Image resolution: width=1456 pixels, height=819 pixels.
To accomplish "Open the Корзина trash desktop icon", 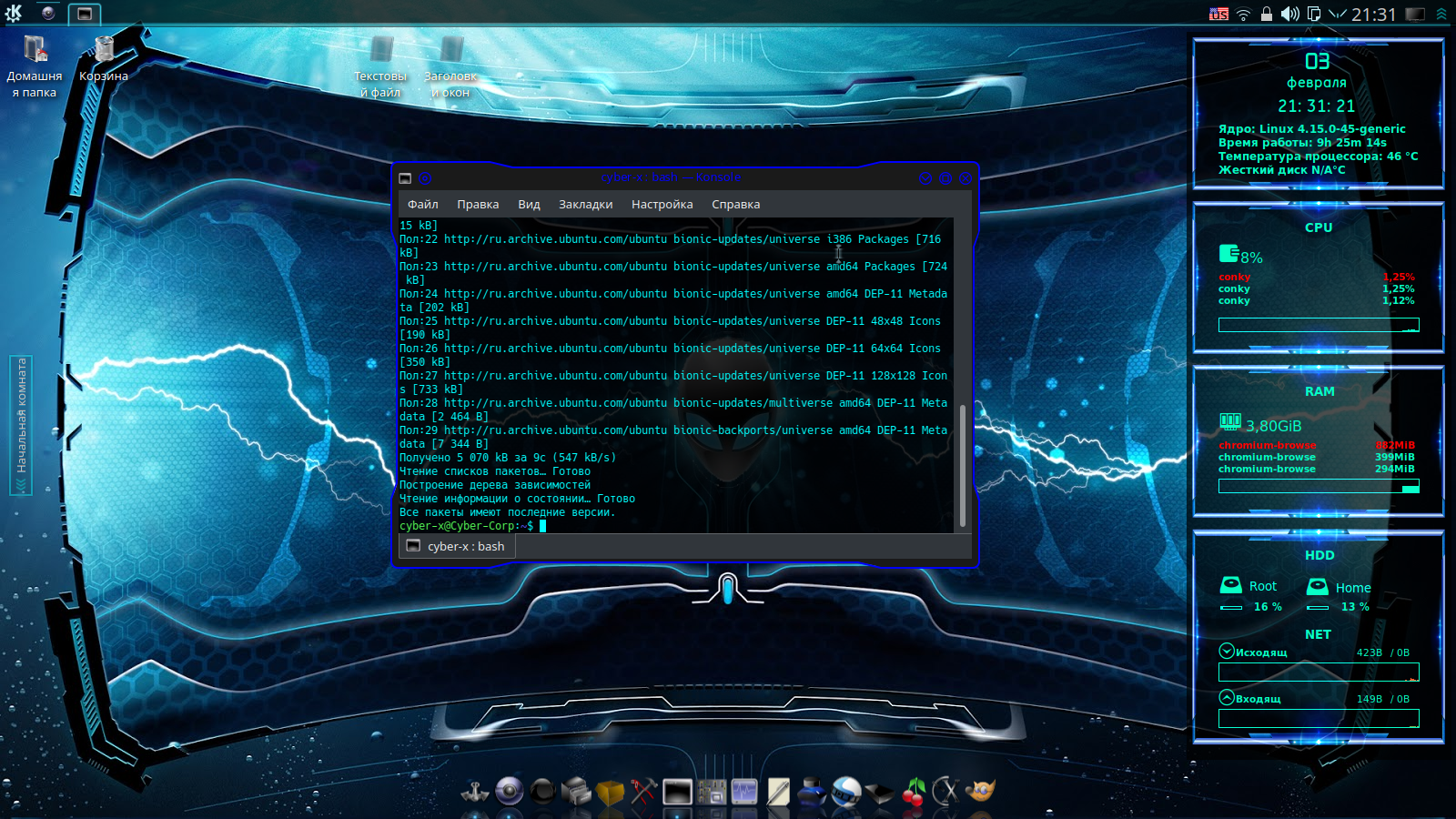I will click(104, 59).
